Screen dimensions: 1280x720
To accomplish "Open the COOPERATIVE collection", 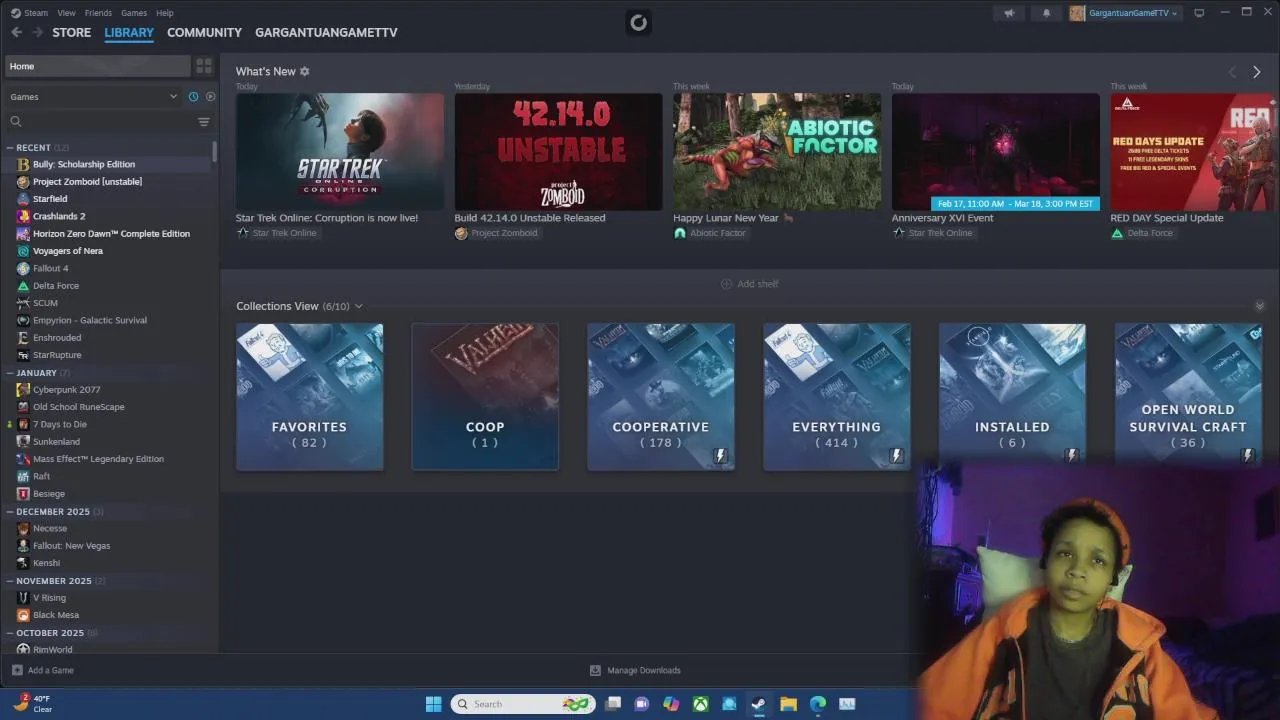I will pos(661,397).
